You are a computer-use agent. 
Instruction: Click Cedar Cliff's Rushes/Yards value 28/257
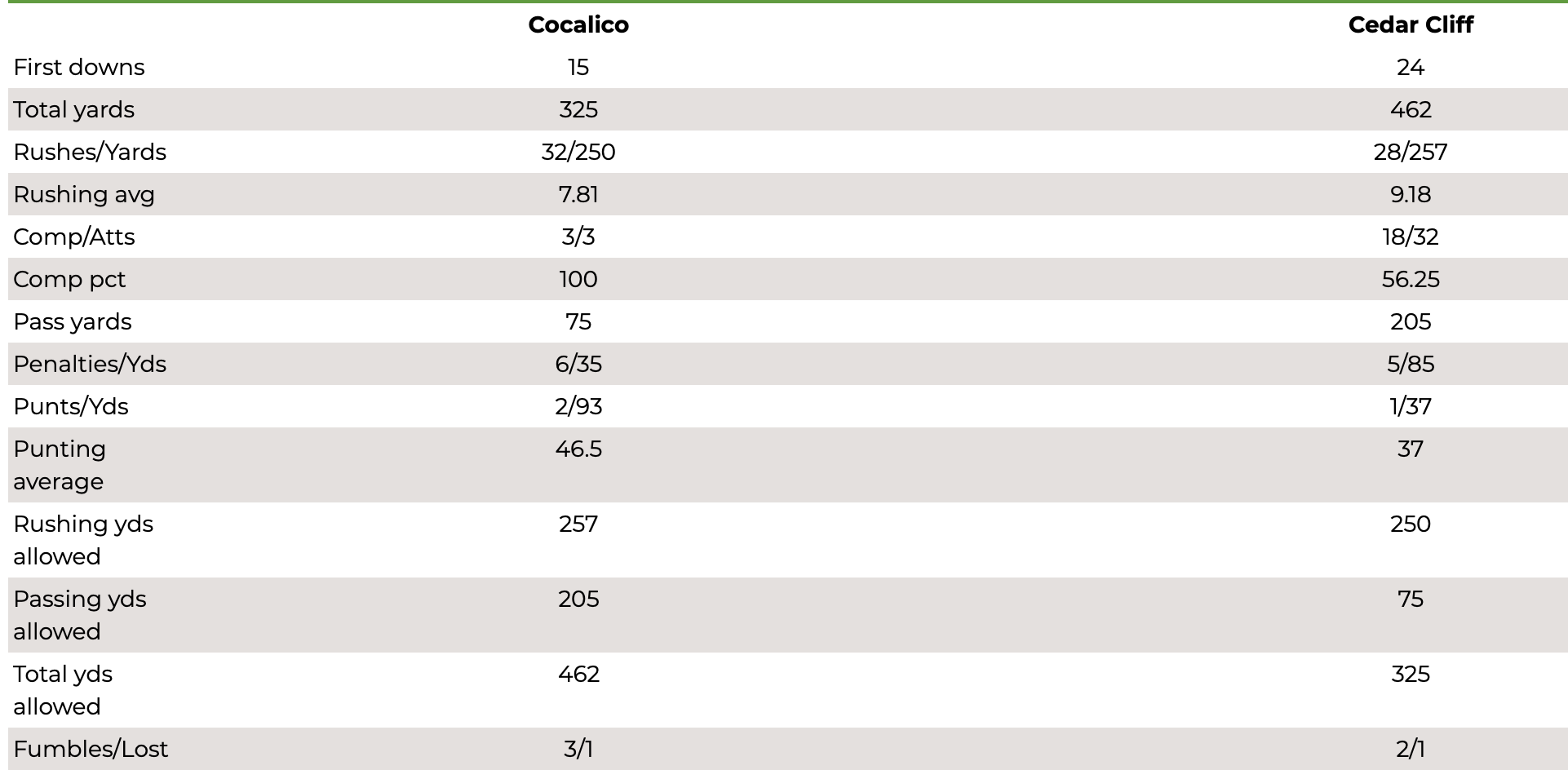[x=1411, y=152]
